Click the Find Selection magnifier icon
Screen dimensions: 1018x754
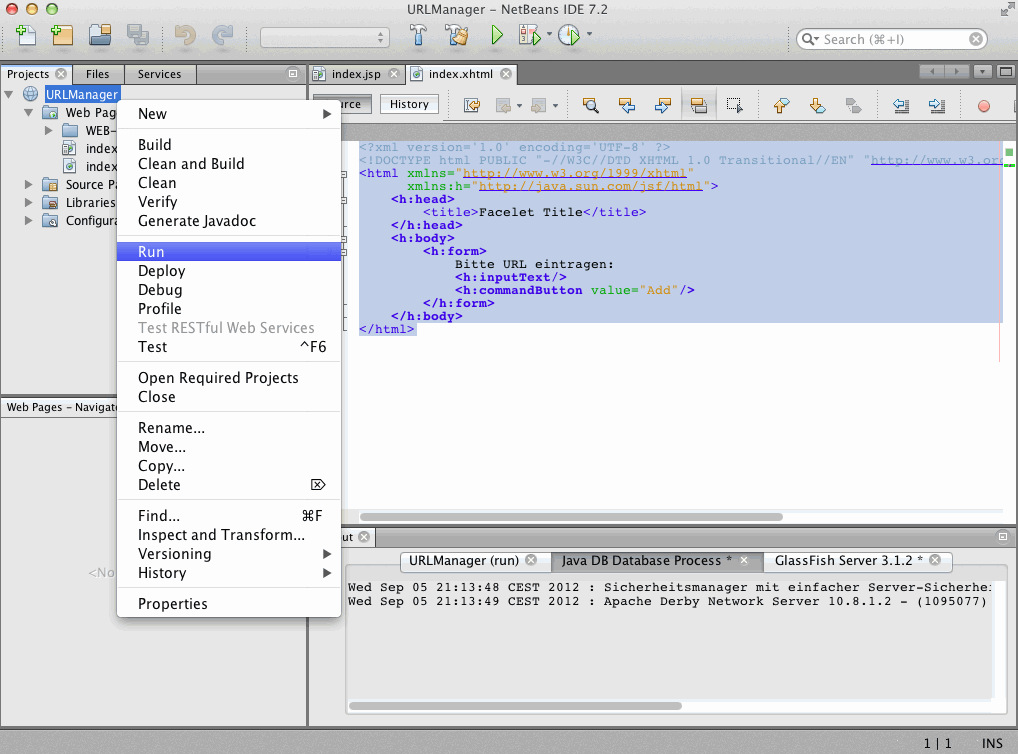click(591, 105)
